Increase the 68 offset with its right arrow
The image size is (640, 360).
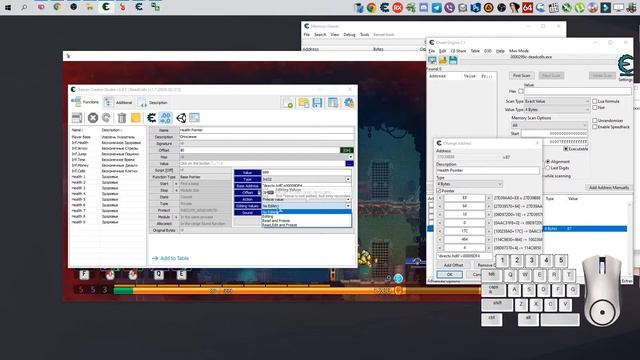489,198
